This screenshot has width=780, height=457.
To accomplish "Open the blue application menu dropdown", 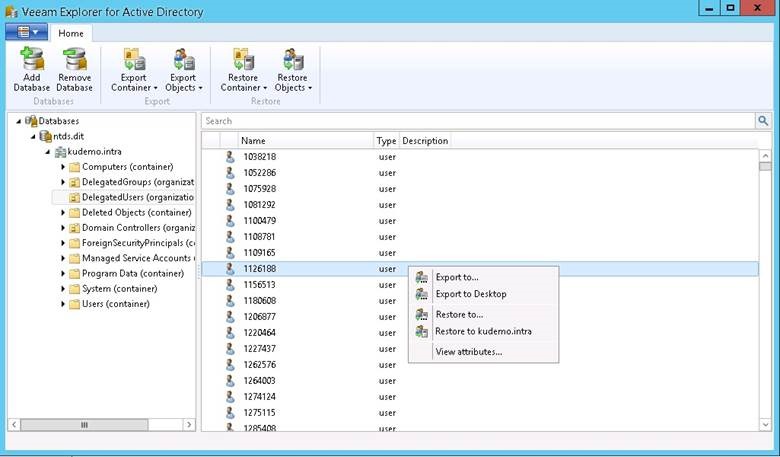I will click(26, 32).
